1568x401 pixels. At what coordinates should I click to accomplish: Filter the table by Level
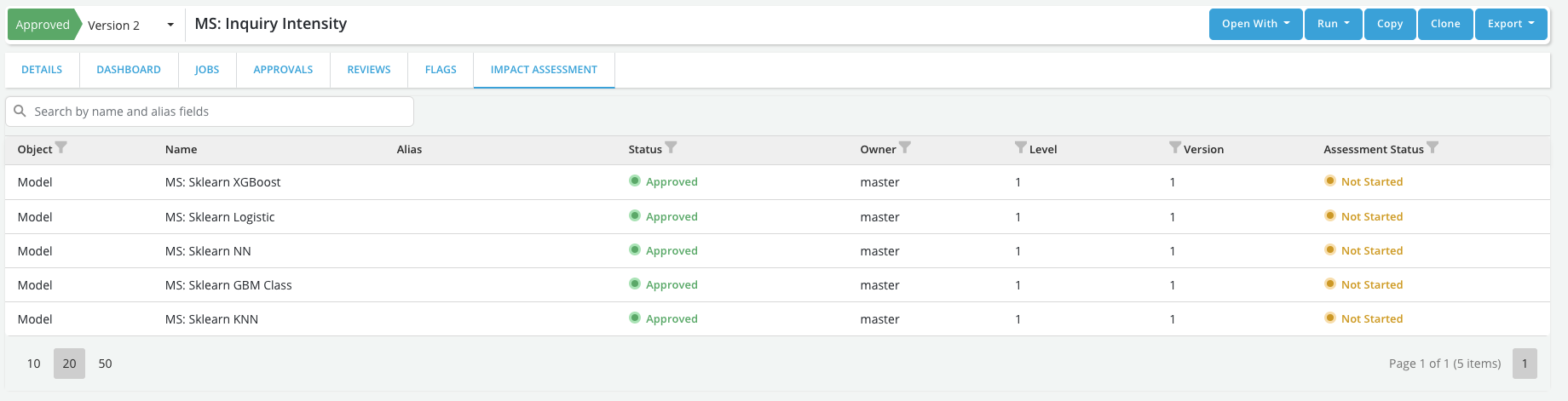click(x=1020, y=148)
